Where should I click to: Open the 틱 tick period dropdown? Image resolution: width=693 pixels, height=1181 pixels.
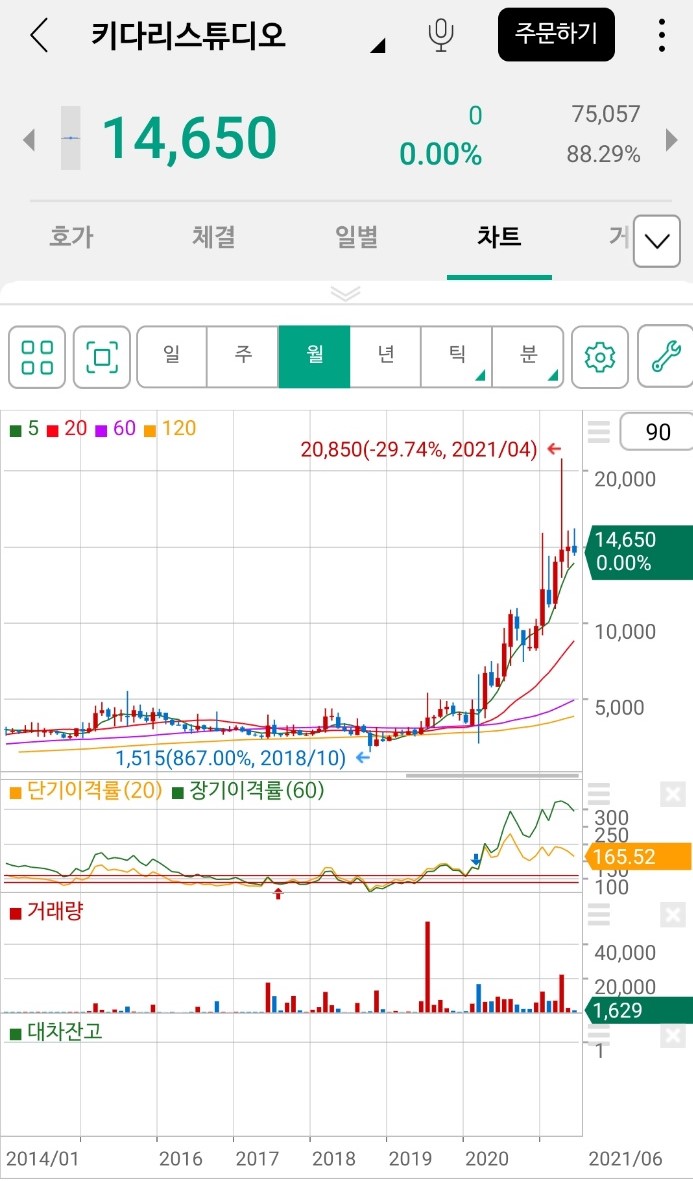[x=456, y=357]
